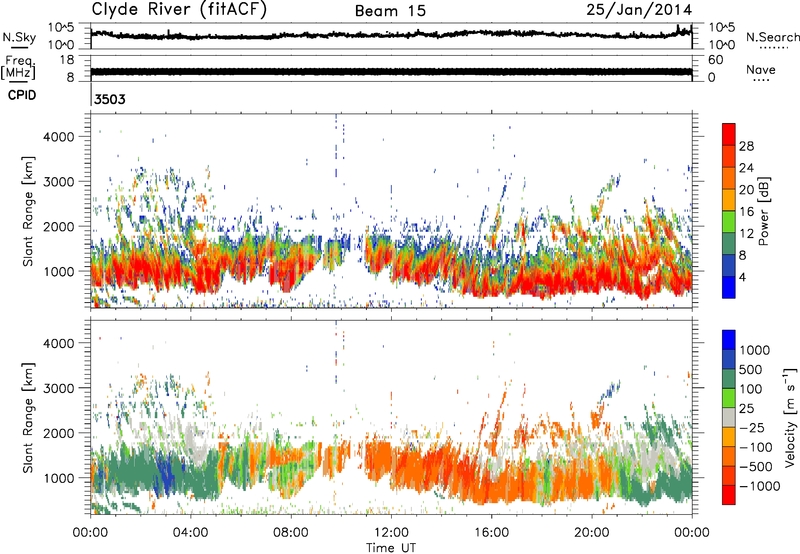Viewport: 800px width, 554px height.
Task: Select the "Power [dB]" color bar title
Action: tap(764, 211)
